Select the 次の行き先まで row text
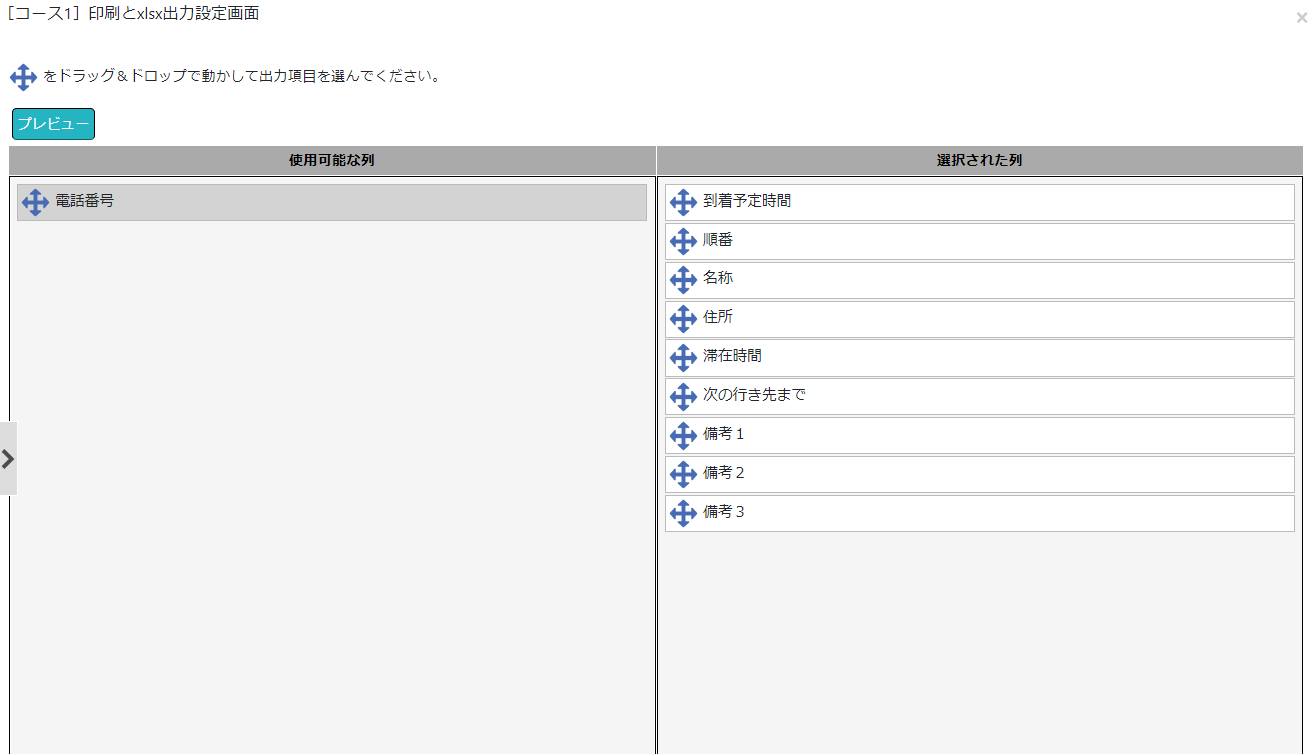1314x754 pixels. pos(754,395)
